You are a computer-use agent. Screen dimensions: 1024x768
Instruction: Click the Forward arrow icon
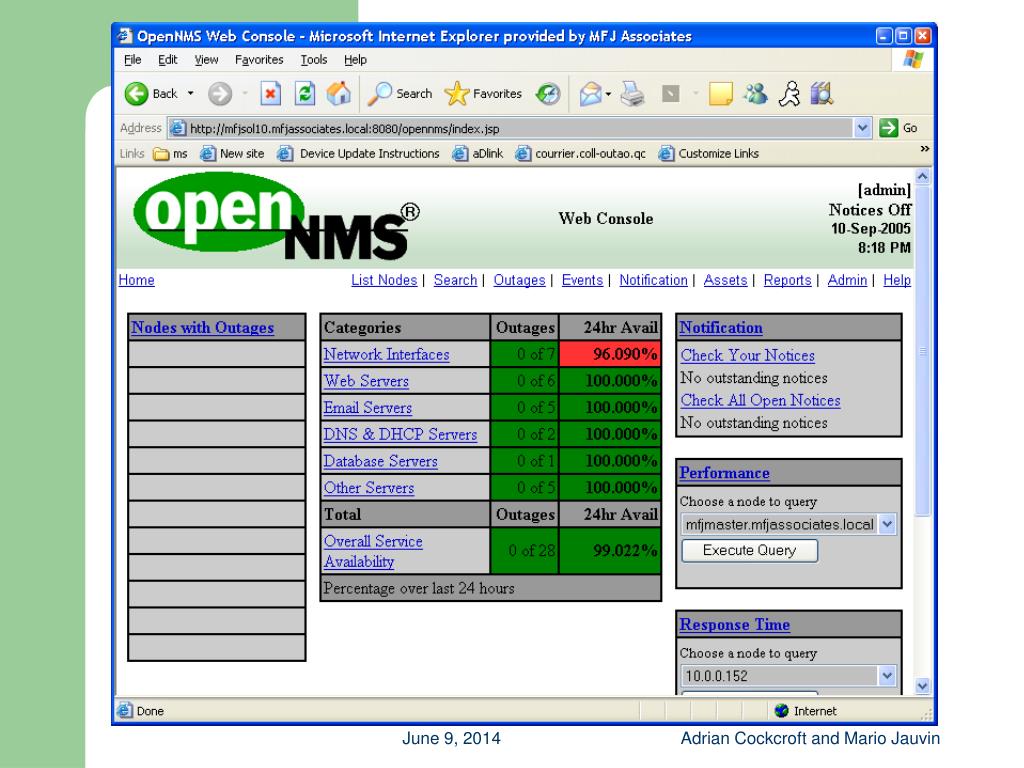(x=220, y=94)
